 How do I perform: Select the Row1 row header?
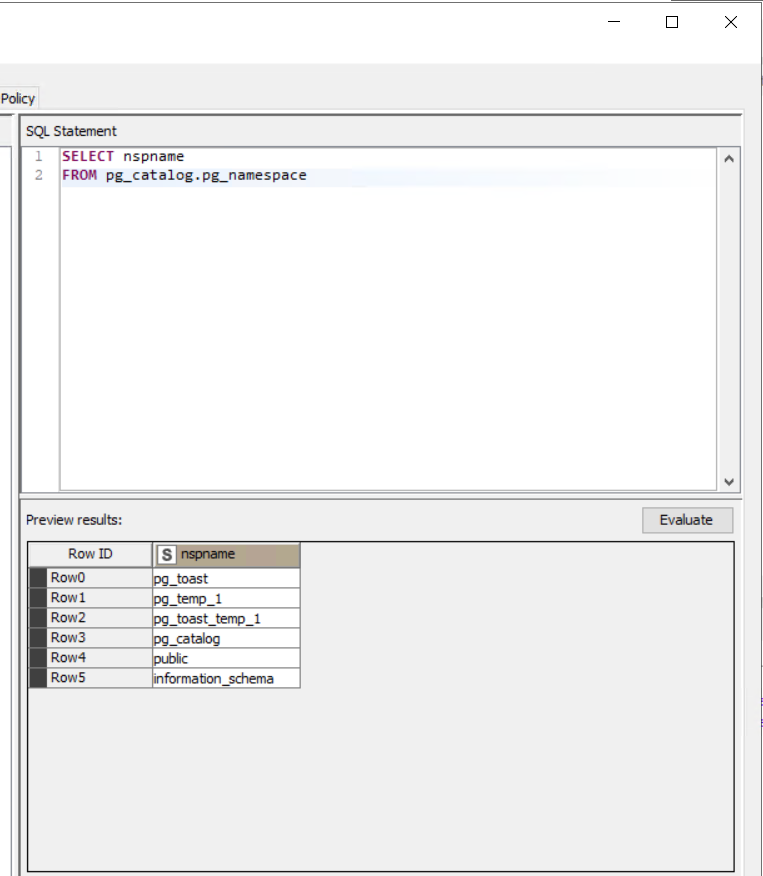[x=90, y=598]
